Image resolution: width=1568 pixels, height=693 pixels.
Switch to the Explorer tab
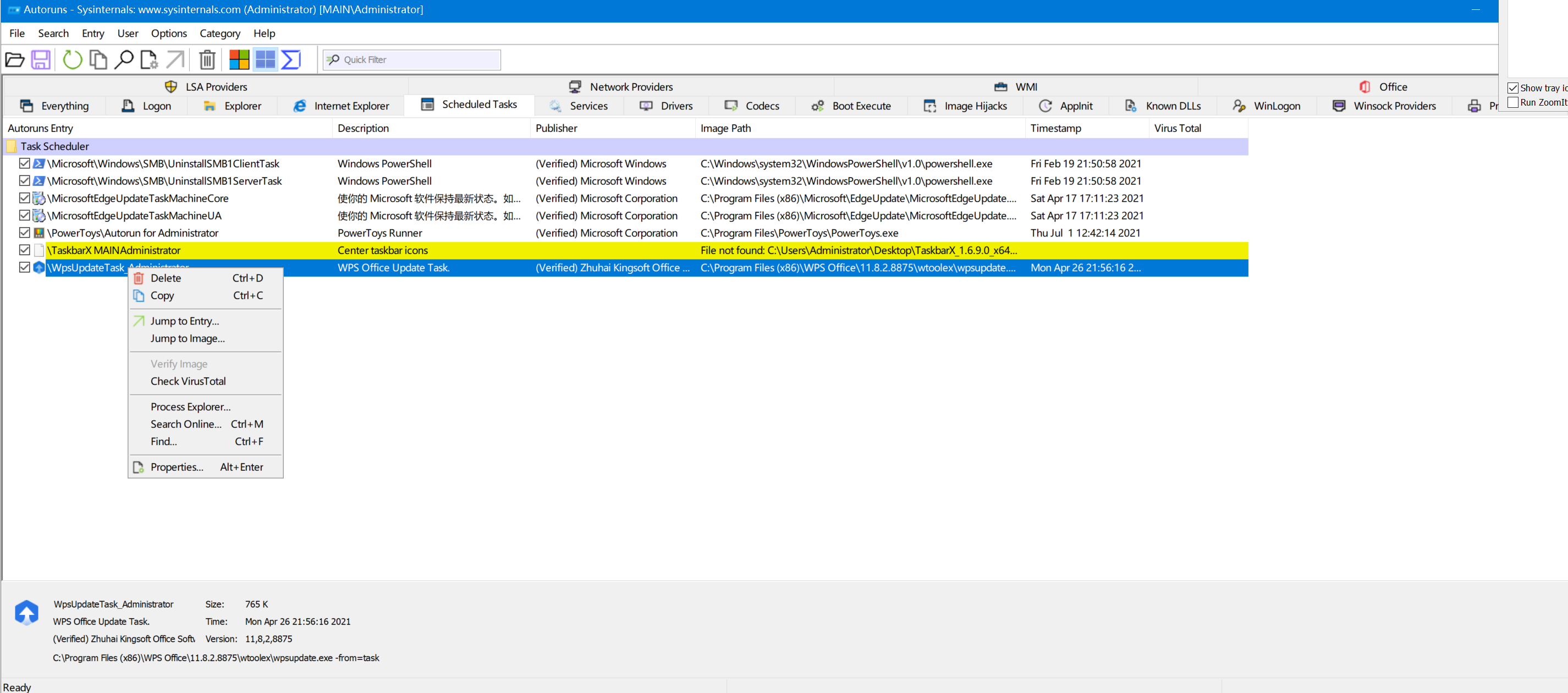point(233,106)
